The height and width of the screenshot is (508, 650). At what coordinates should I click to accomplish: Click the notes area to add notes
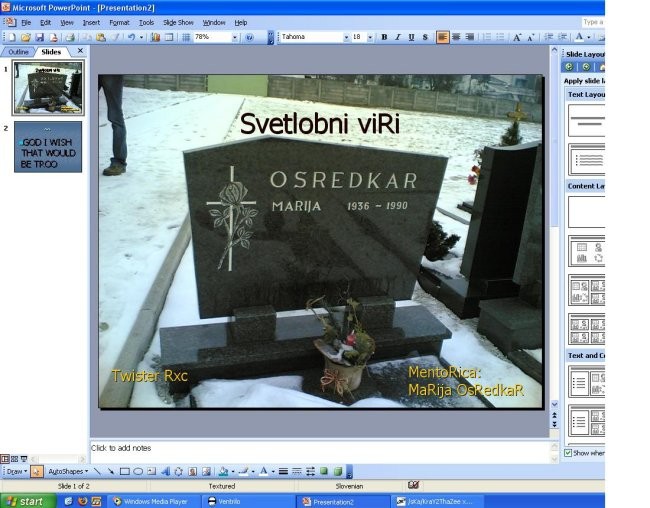pyautogui.click(x=319, y=452)
